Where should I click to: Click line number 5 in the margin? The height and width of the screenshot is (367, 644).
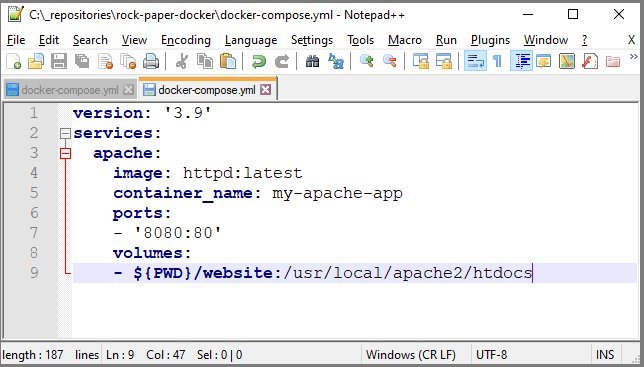34,193
